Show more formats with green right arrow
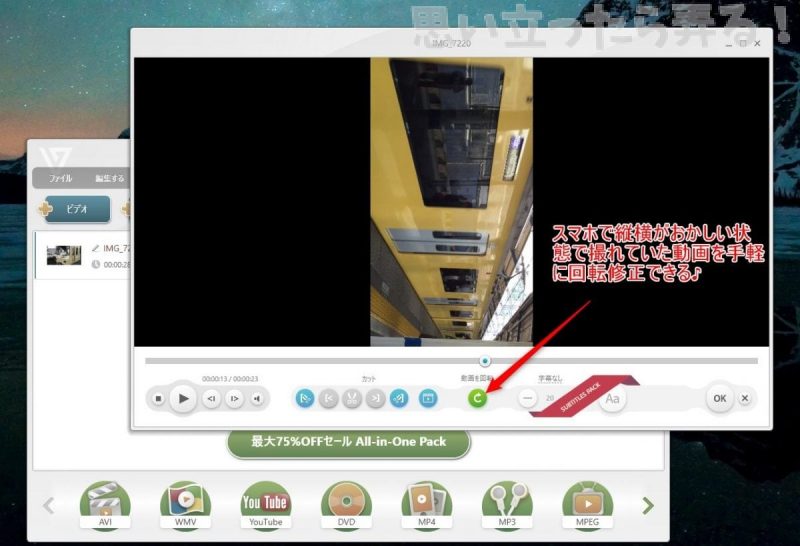 pyautogui.click(x=648, y=506)
